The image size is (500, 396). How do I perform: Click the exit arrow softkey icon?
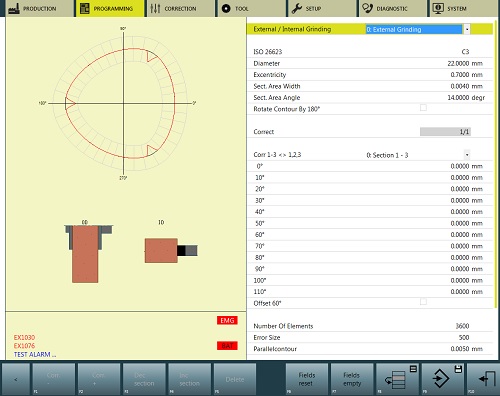483,379
